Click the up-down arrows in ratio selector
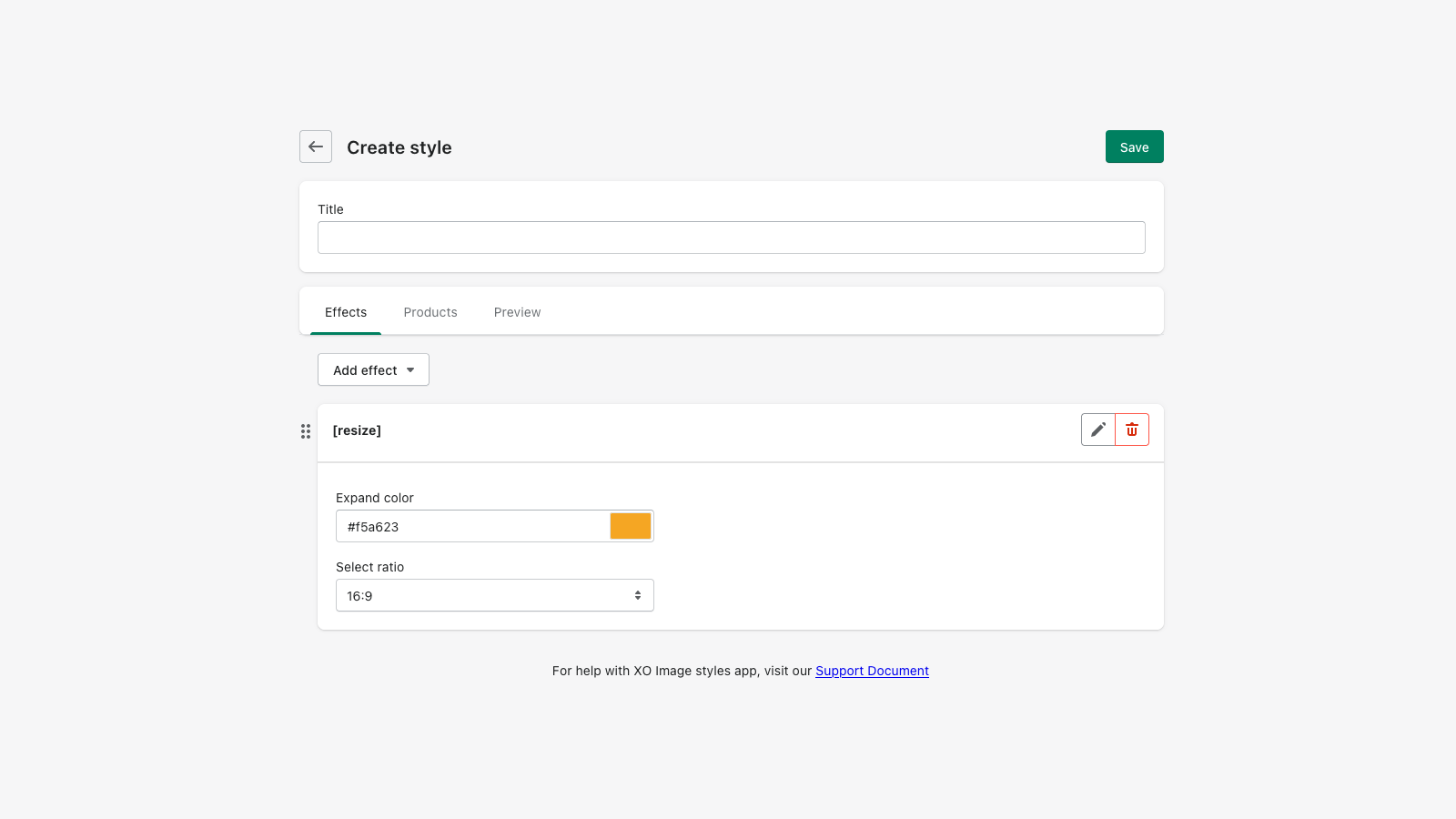The height and width of the screenshot is (819, 1456). [638, 595]
